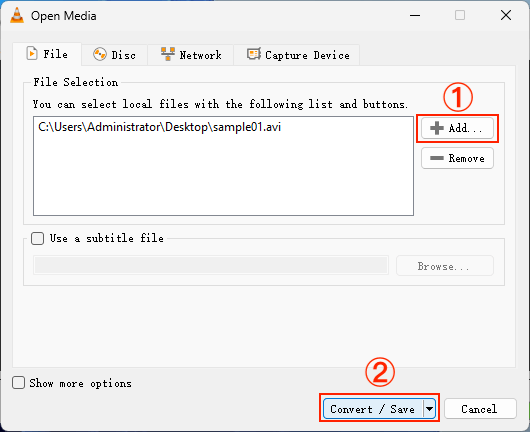The height and width of the screenshot is (432, 530).
Task: Click the Browse... button
Action: click(x=444, y=266)
